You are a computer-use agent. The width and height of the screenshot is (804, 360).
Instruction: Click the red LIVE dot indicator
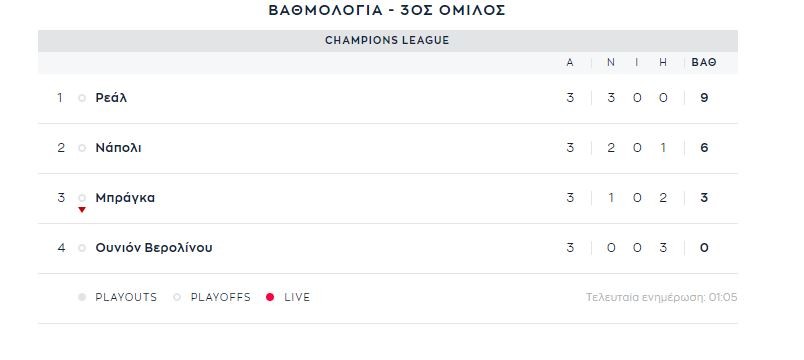point(270,297)
